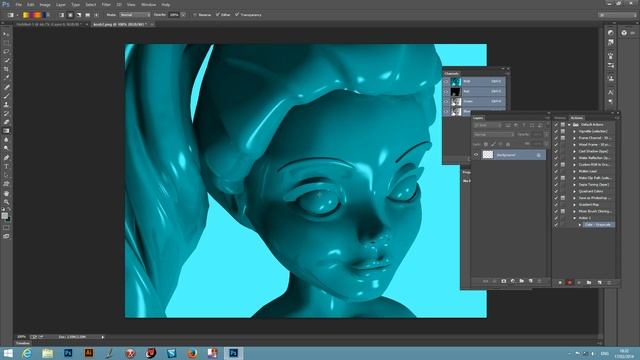Open Windows Start button
Image resolution: width=640 pixels, height=360 pixels.
8,353
